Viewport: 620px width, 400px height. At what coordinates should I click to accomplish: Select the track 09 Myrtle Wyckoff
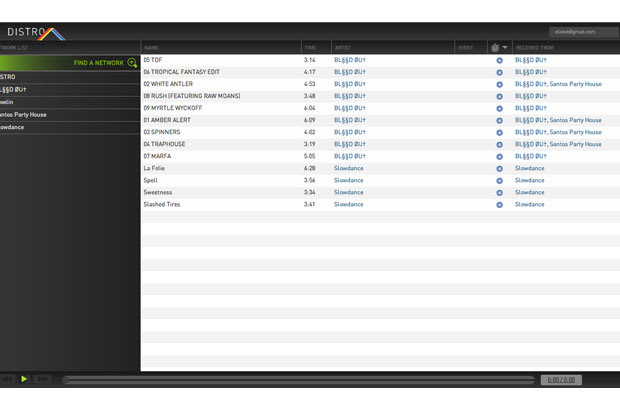(173, 108)
